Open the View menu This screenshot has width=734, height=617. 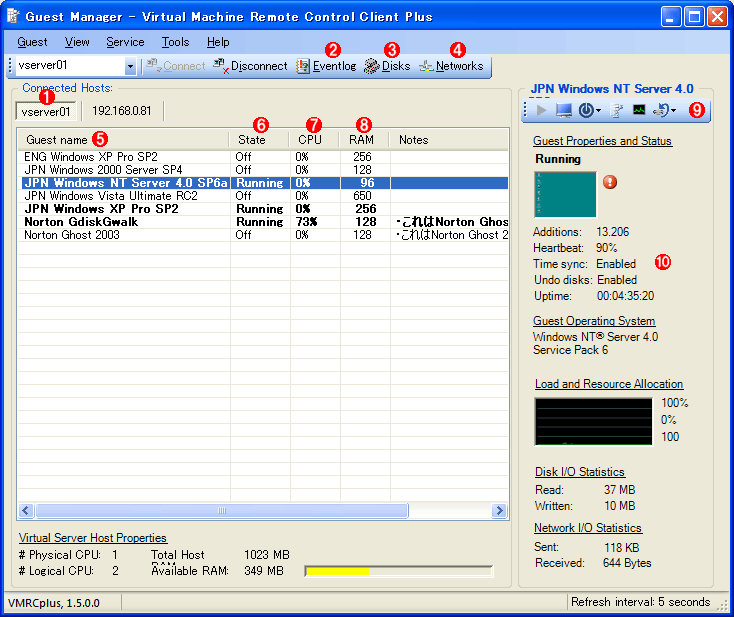pyautogui.click(x=77, y=42)
